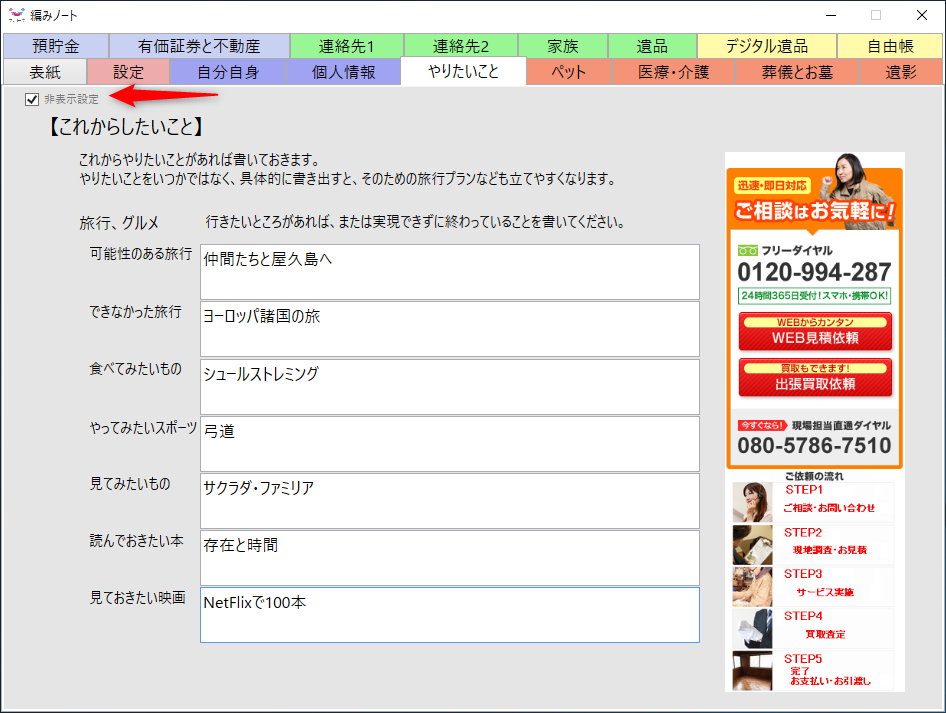This screenshot has width=946, height=713.
Task: Open the デジタル遺産 tab
Action: pyautogui.click(x=766, y=45)
